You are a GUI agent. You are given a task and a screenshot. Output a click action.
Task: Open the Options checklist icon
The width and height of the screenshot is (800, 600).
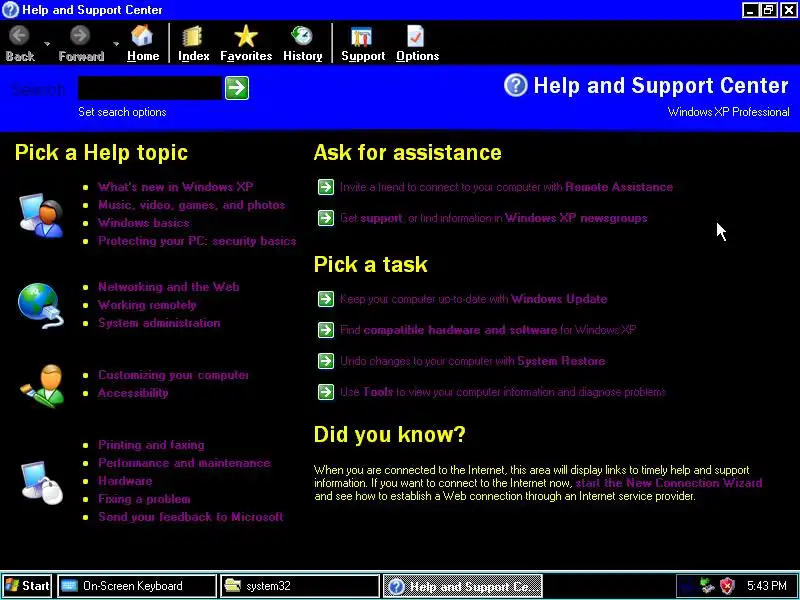tap(415, 36)
